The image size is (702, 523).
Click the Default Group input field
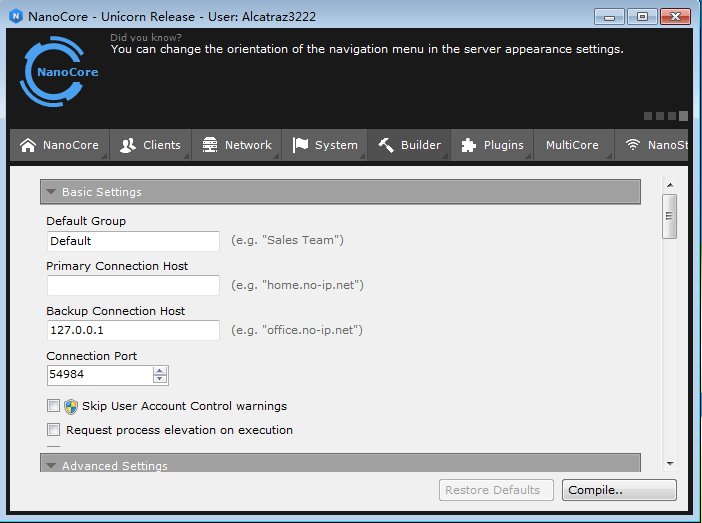point(133,241)
